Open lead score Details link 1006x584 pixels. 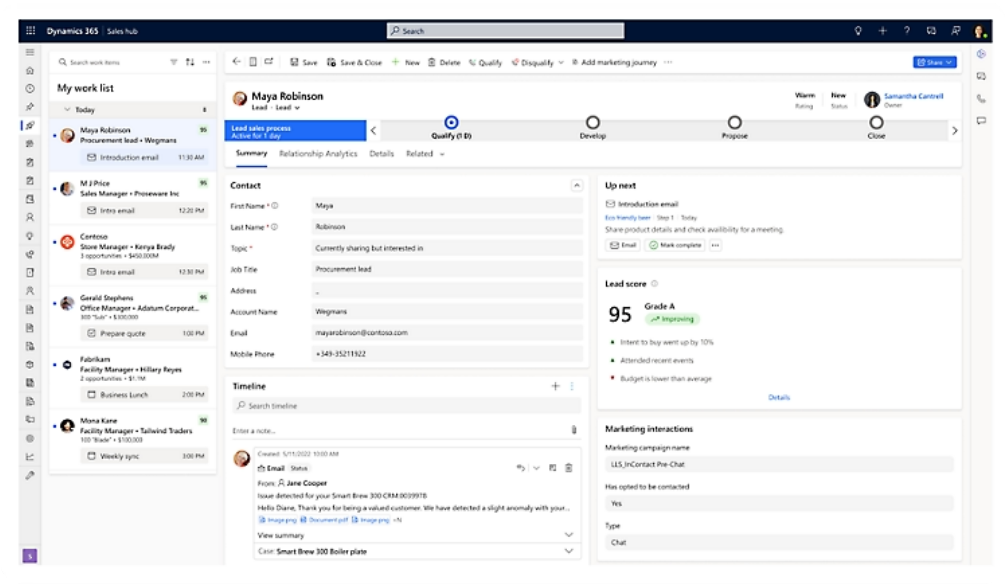[779, 397]
